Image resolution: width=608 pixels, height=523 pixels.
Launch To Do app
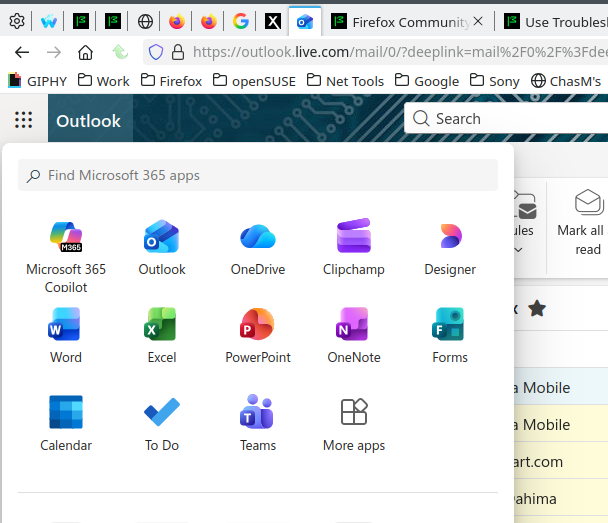tap(162, 423)
